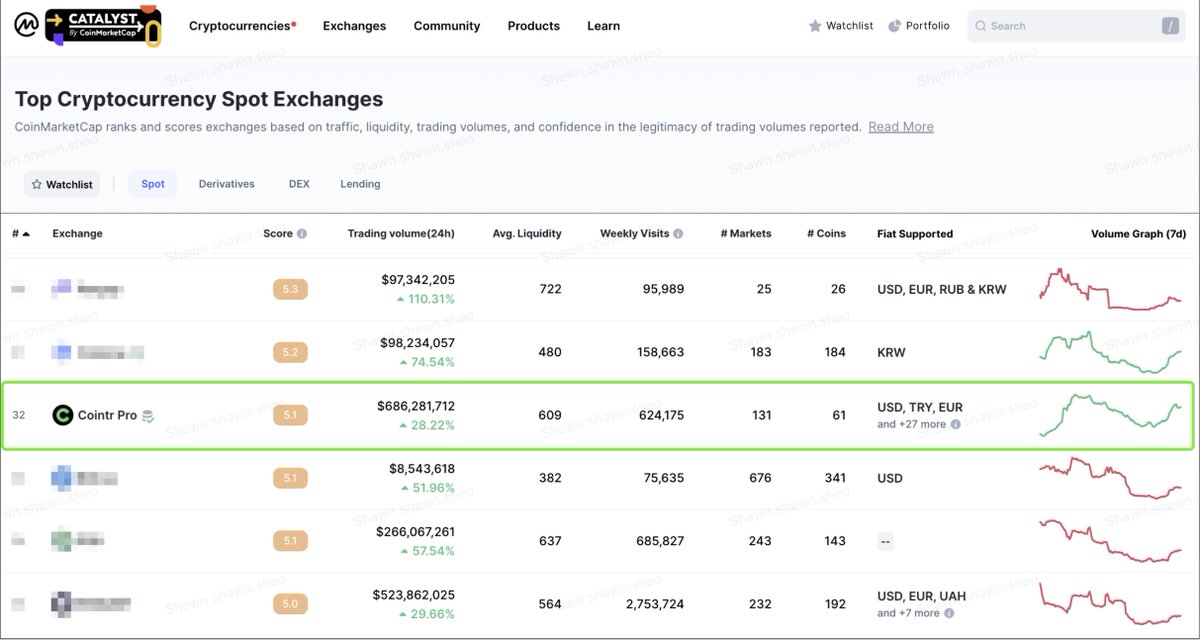Image resolution: width=1200 pixels, height=640 pixels.
Task: Click the info icon beside '+7 more'
Action: pos(949,613)
